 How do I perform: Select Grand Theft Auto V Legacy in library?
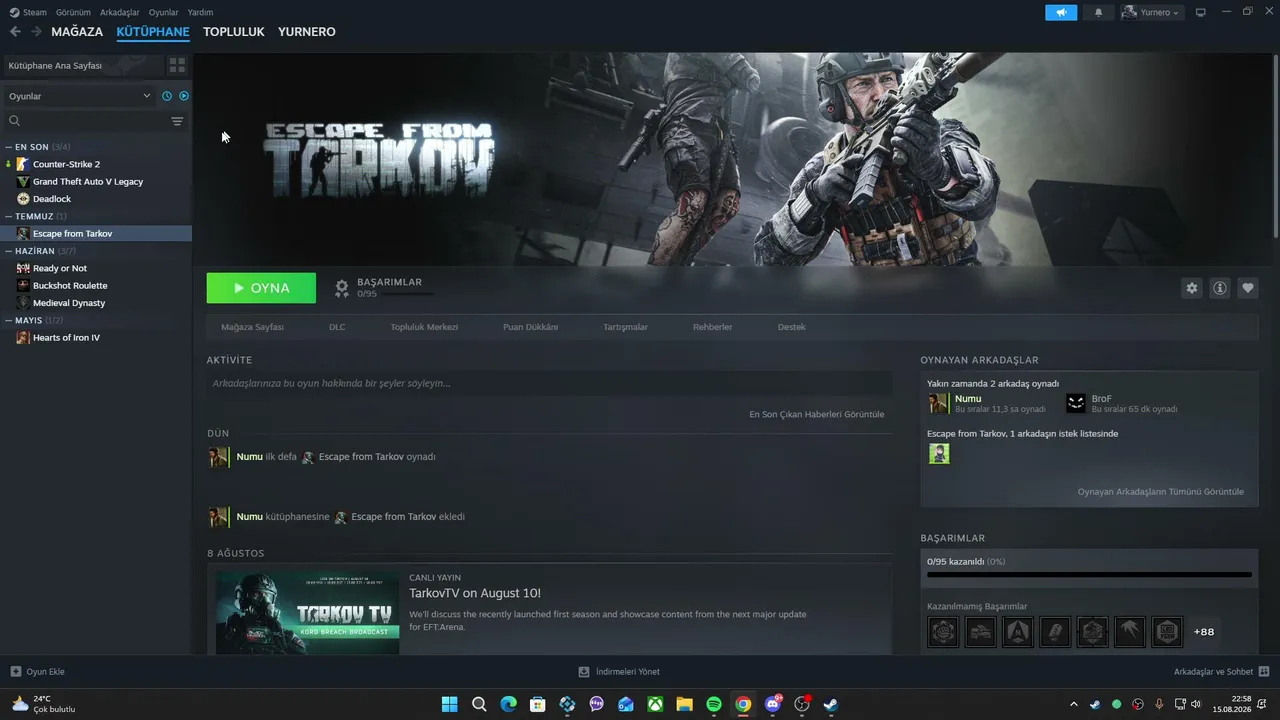pos(88,182)
